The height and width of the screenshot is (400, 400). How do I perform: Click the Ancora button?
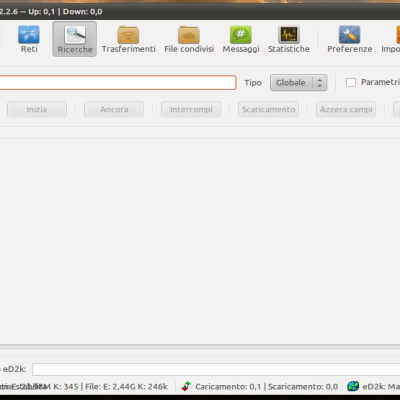pos(114,109)
